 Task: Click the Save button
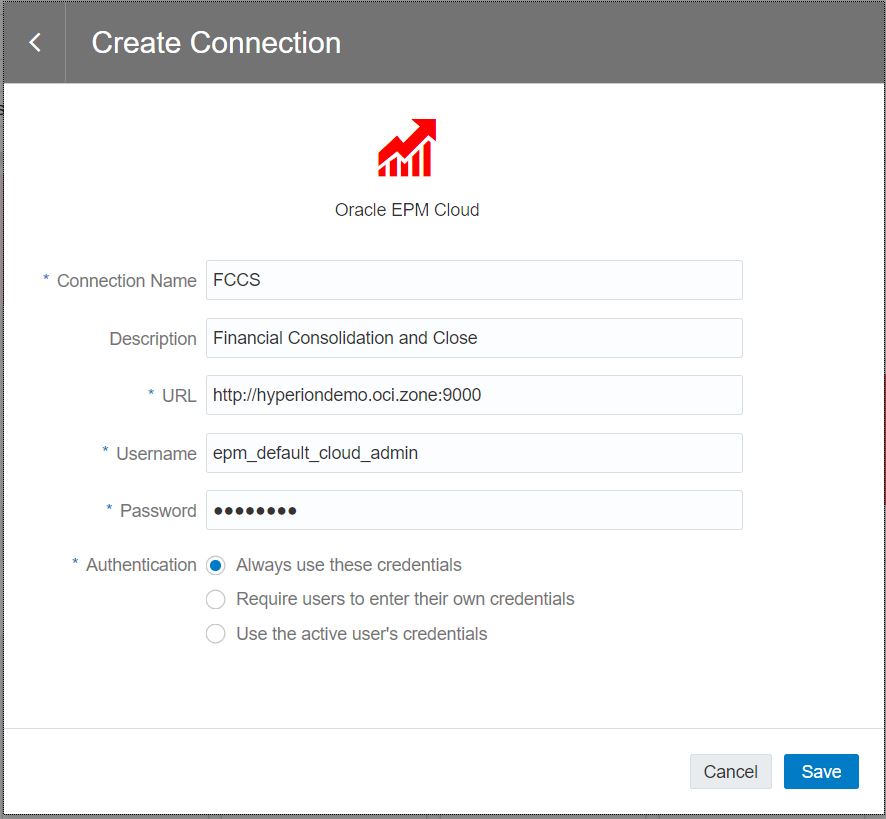[821, 771]
